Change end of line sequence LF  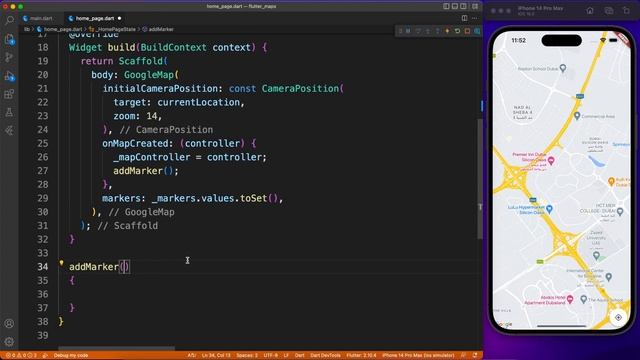(286, 355)
